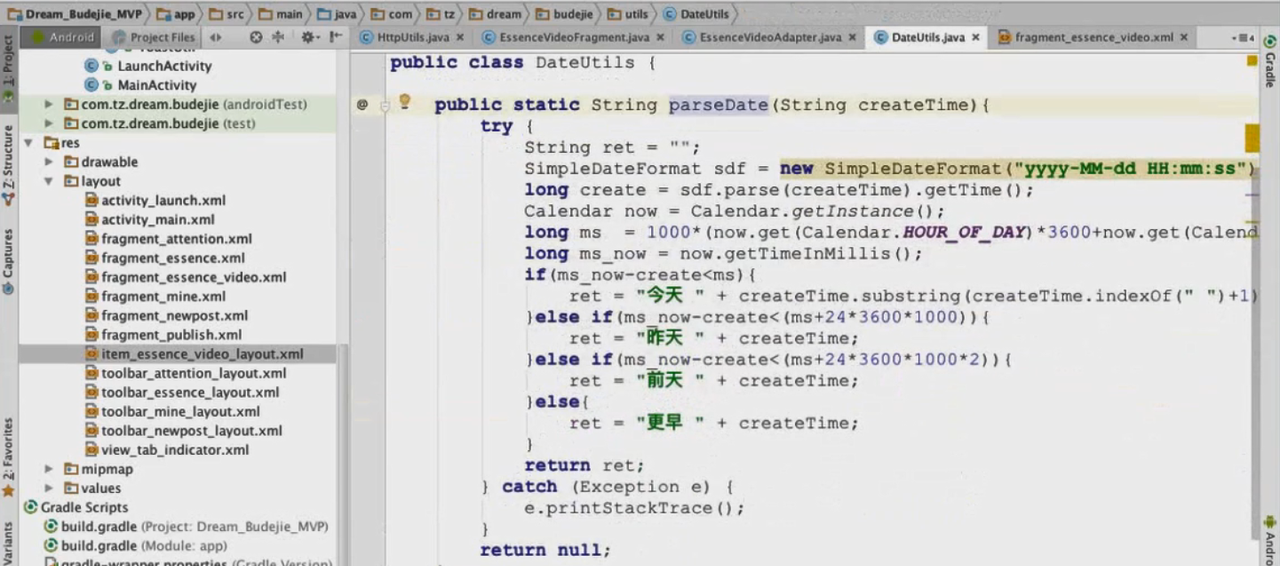Click the main breadcrumb
This screenshot has height=566, width=1280.
pyautogui.click(x=281, y=14)
